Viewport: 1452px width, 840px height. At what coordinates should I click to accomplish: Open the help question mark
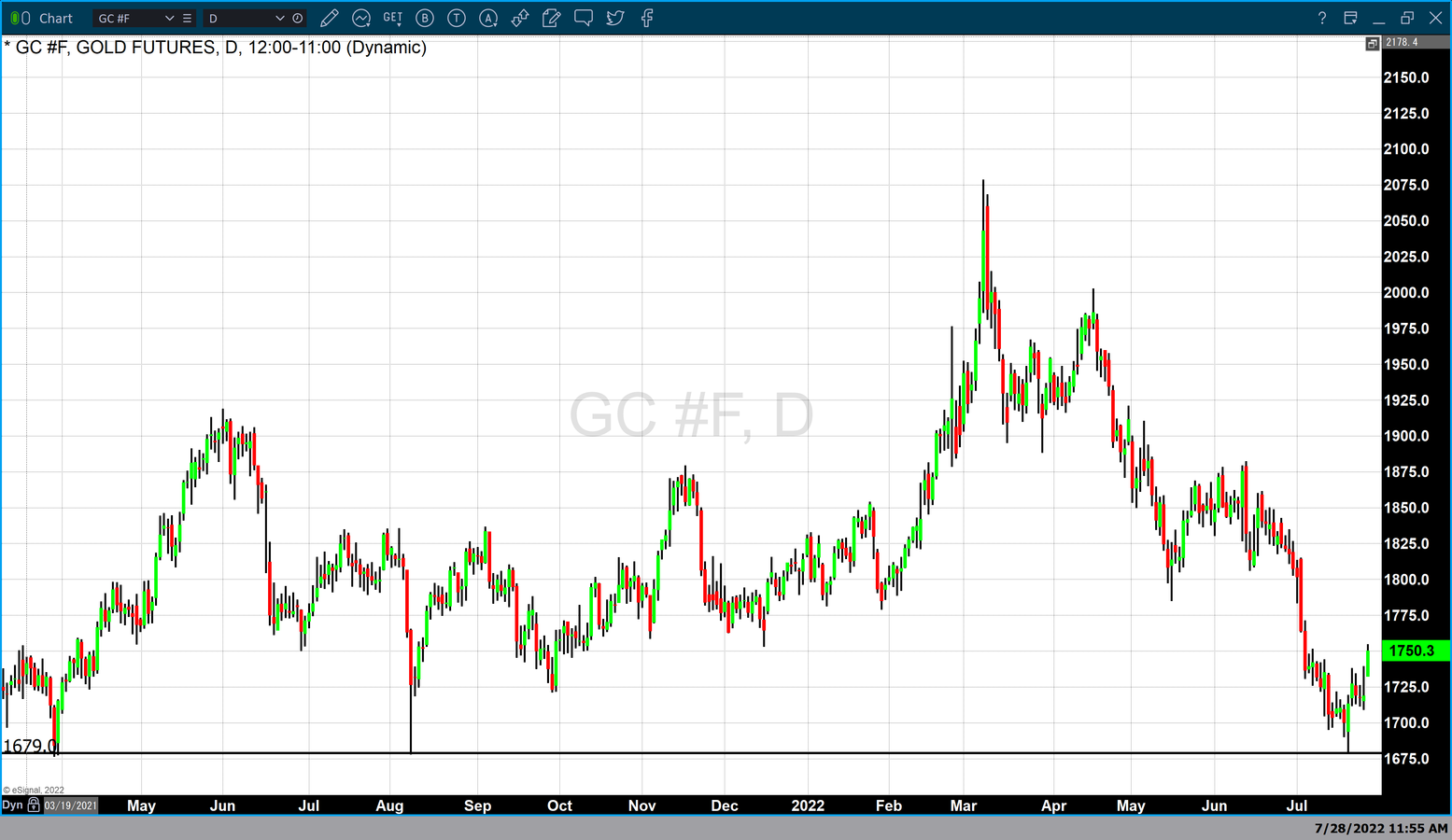(x=1321, y=18)
